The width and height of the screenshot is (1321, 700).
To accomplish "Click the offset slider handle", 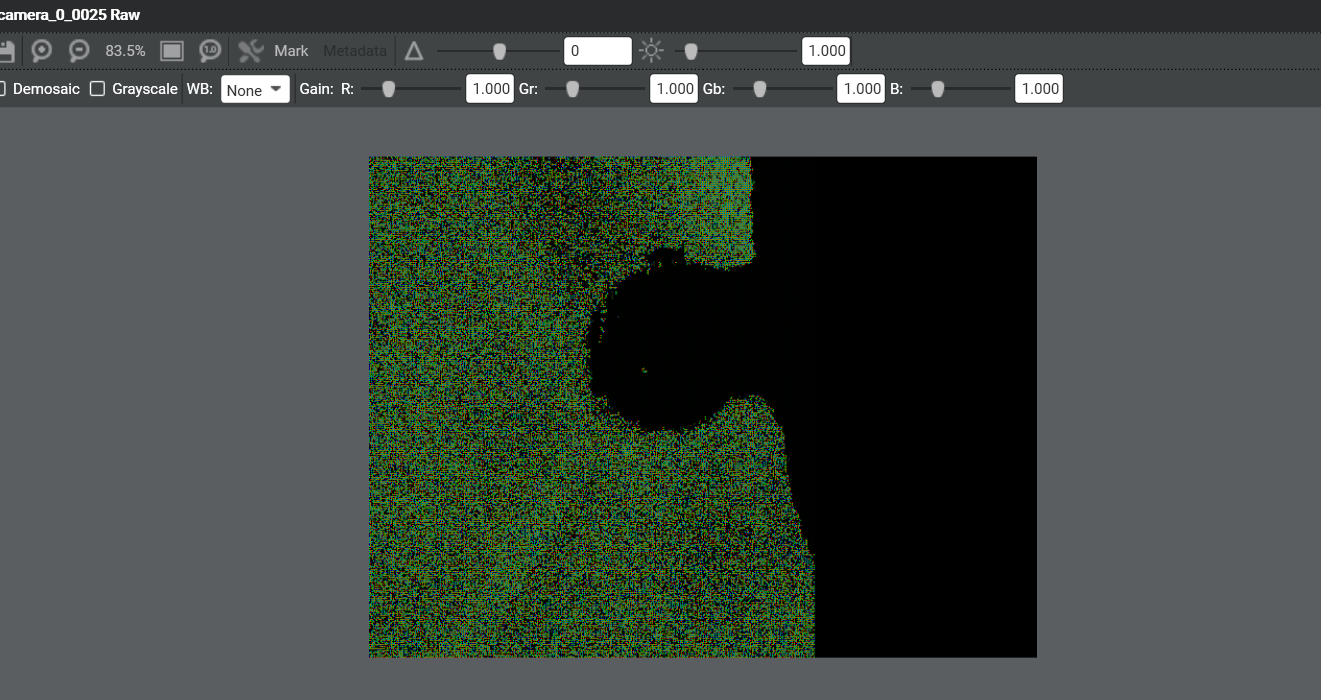I will (x=499, y=51).
